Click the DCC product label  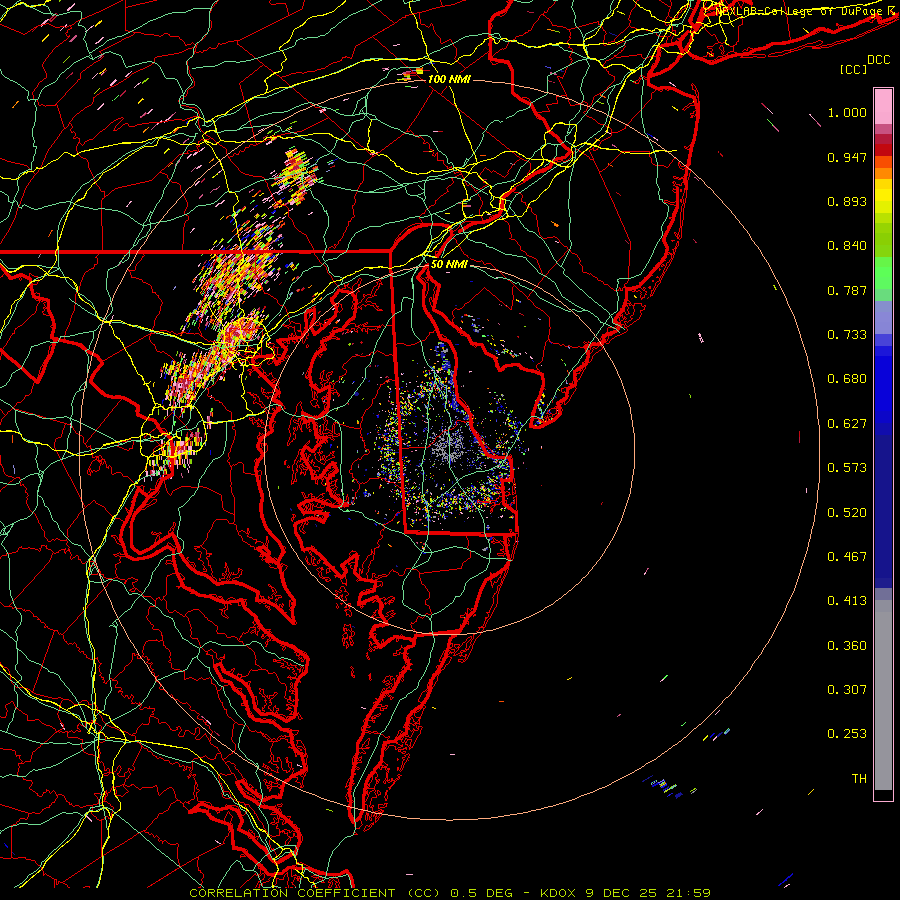[x=878, y=60]
